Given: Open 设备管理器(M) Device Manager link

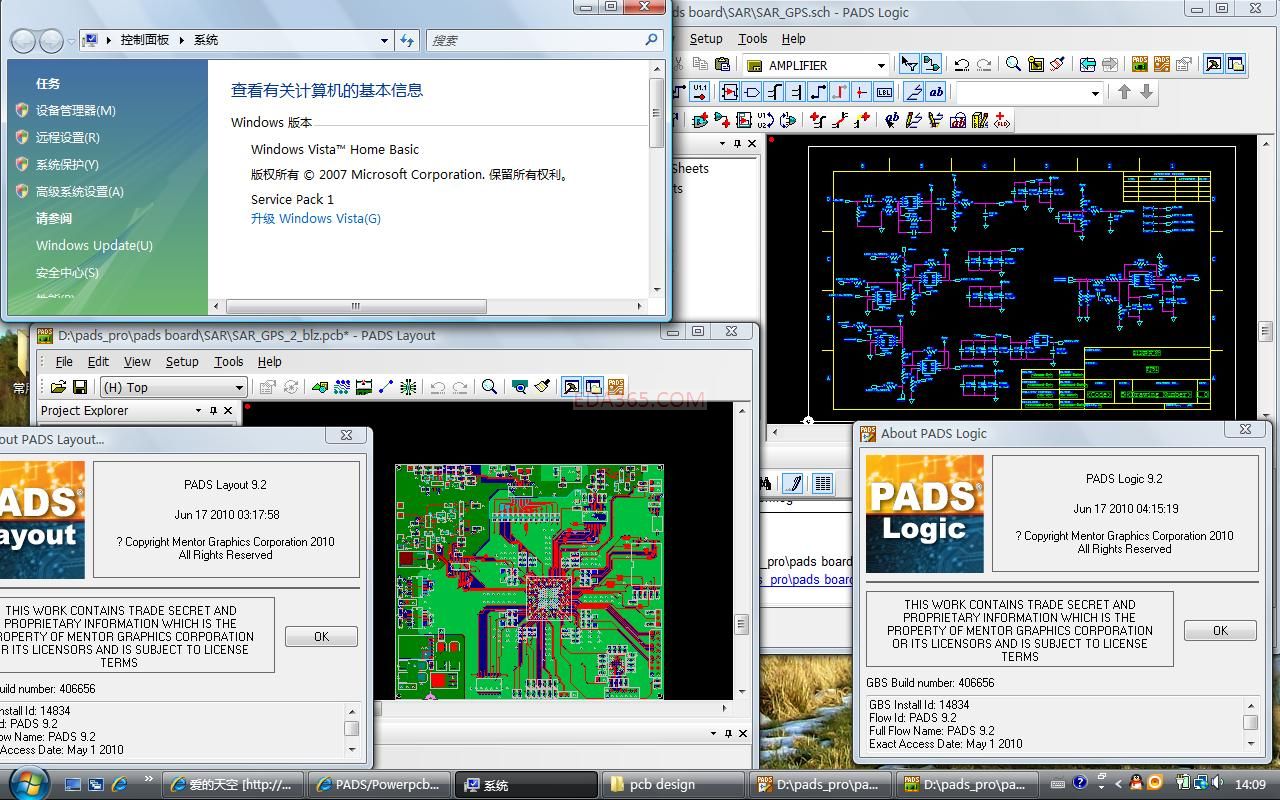Looking at the screenshot, I should 76,110.
